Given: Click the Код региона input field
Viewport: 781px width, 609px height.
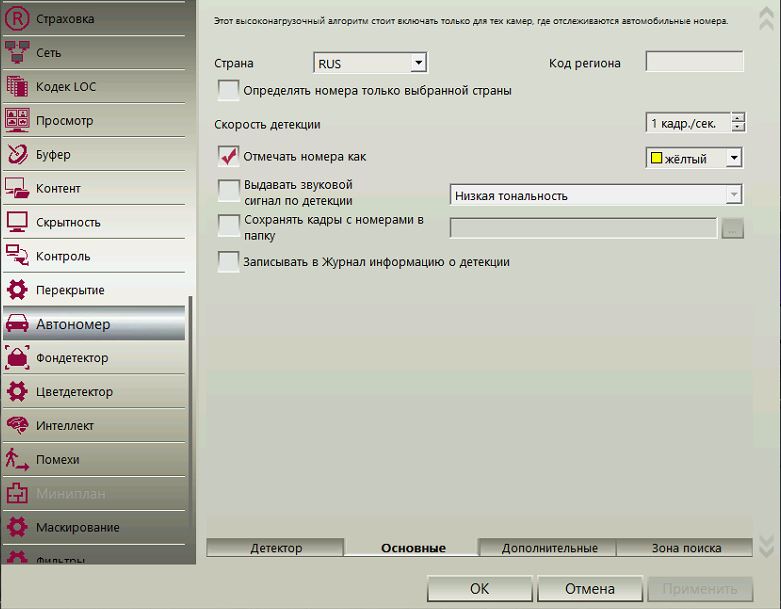Looking at the screenshot, I should coord(694,61).
